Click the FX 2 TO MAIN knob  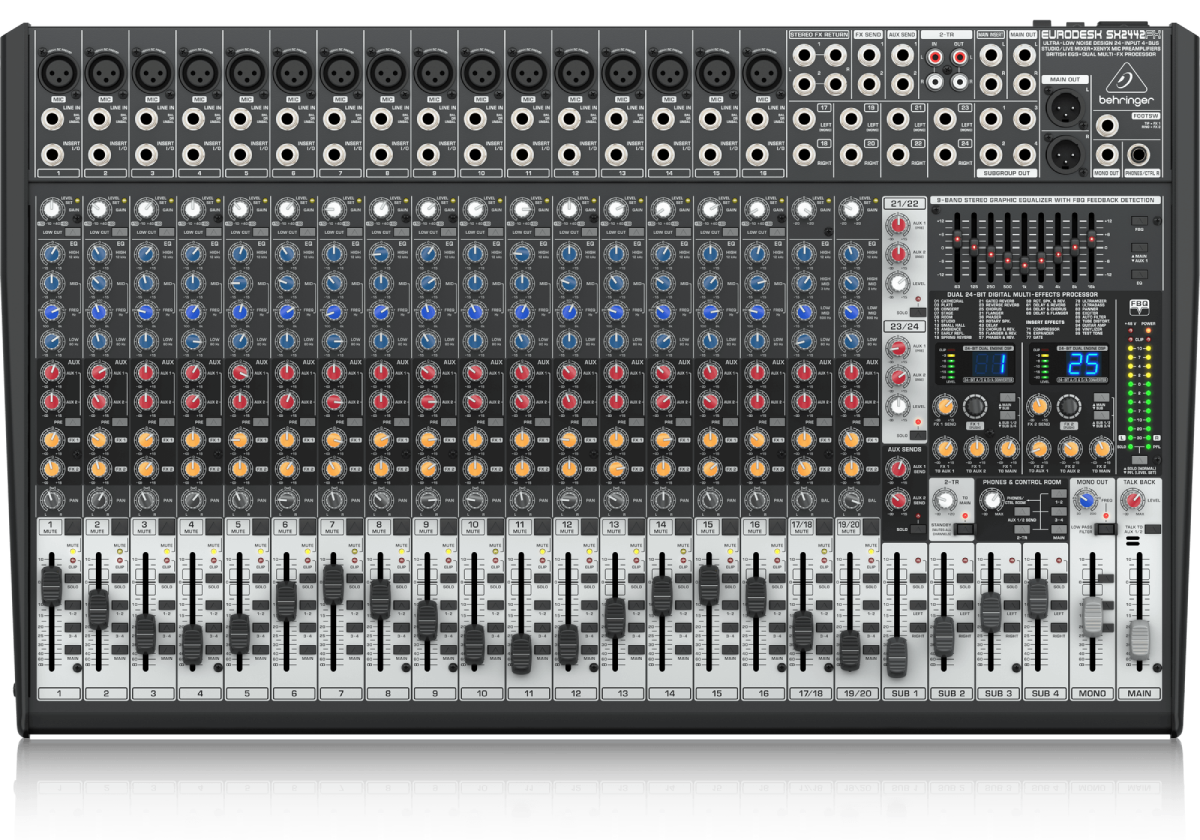(1100, 448)
